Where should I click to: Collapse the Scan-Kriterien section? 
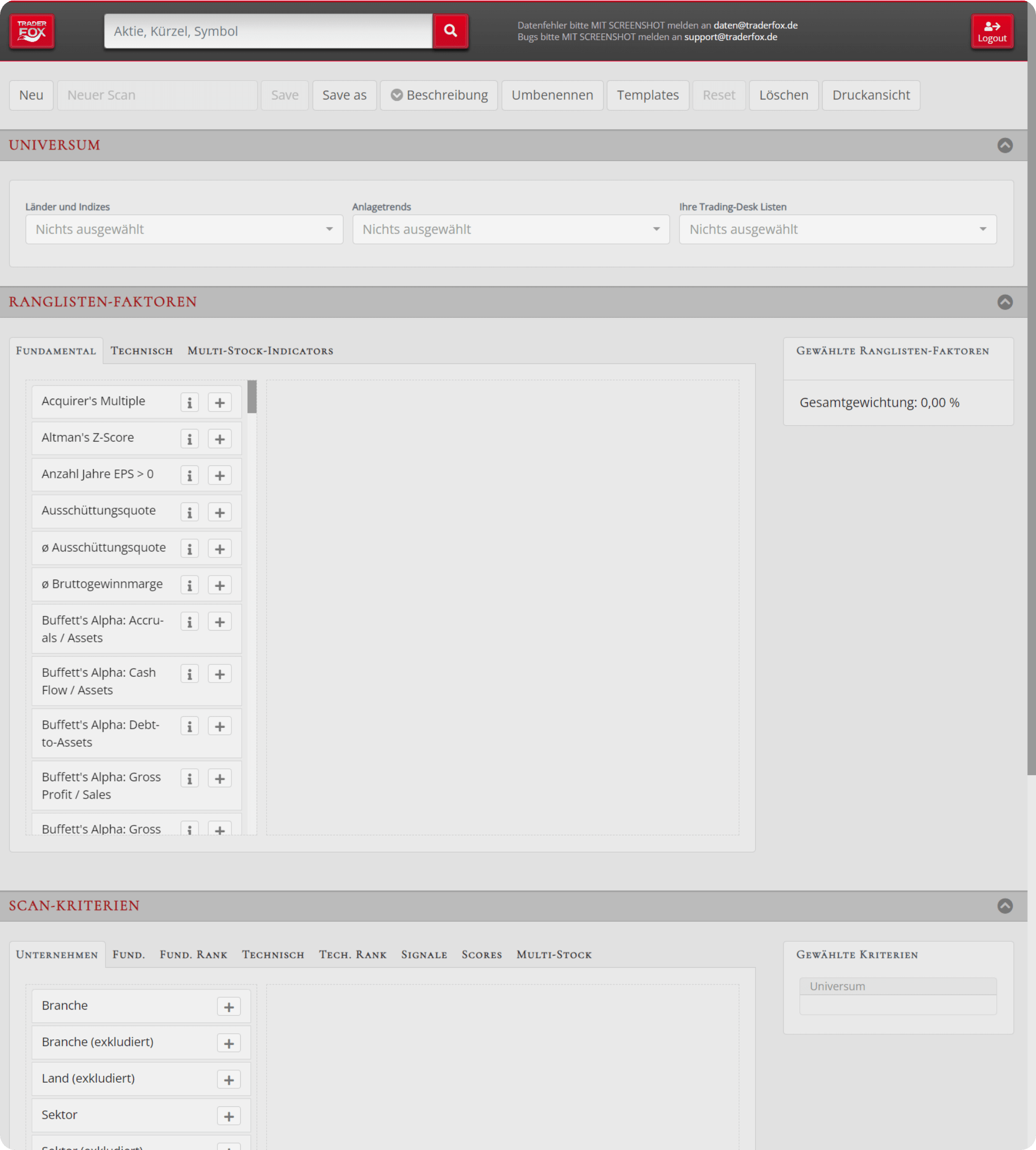(x=1005, y=905)
